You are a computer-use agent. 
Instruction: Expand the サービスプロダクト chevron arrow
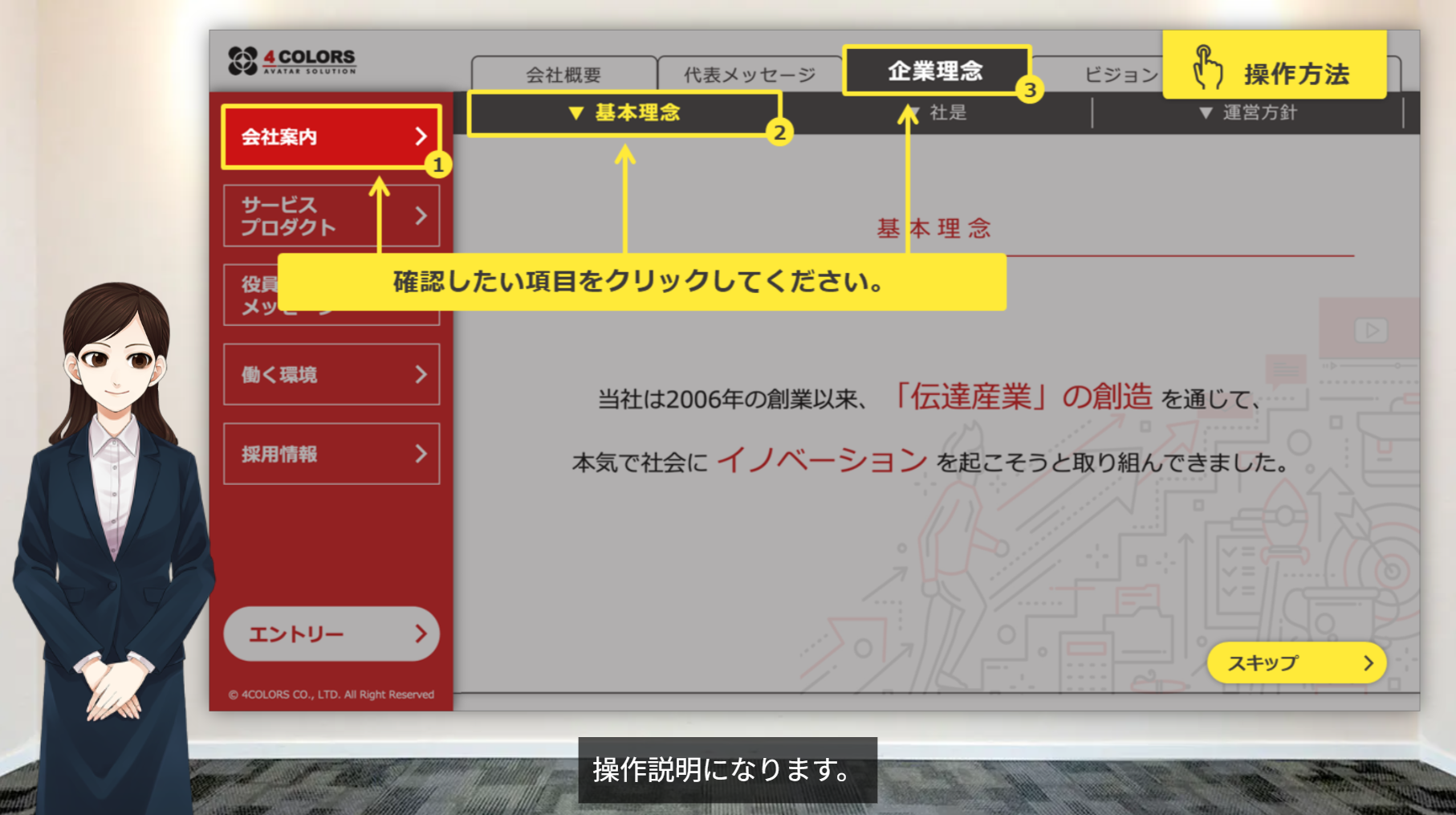click(x=421, y=215)
